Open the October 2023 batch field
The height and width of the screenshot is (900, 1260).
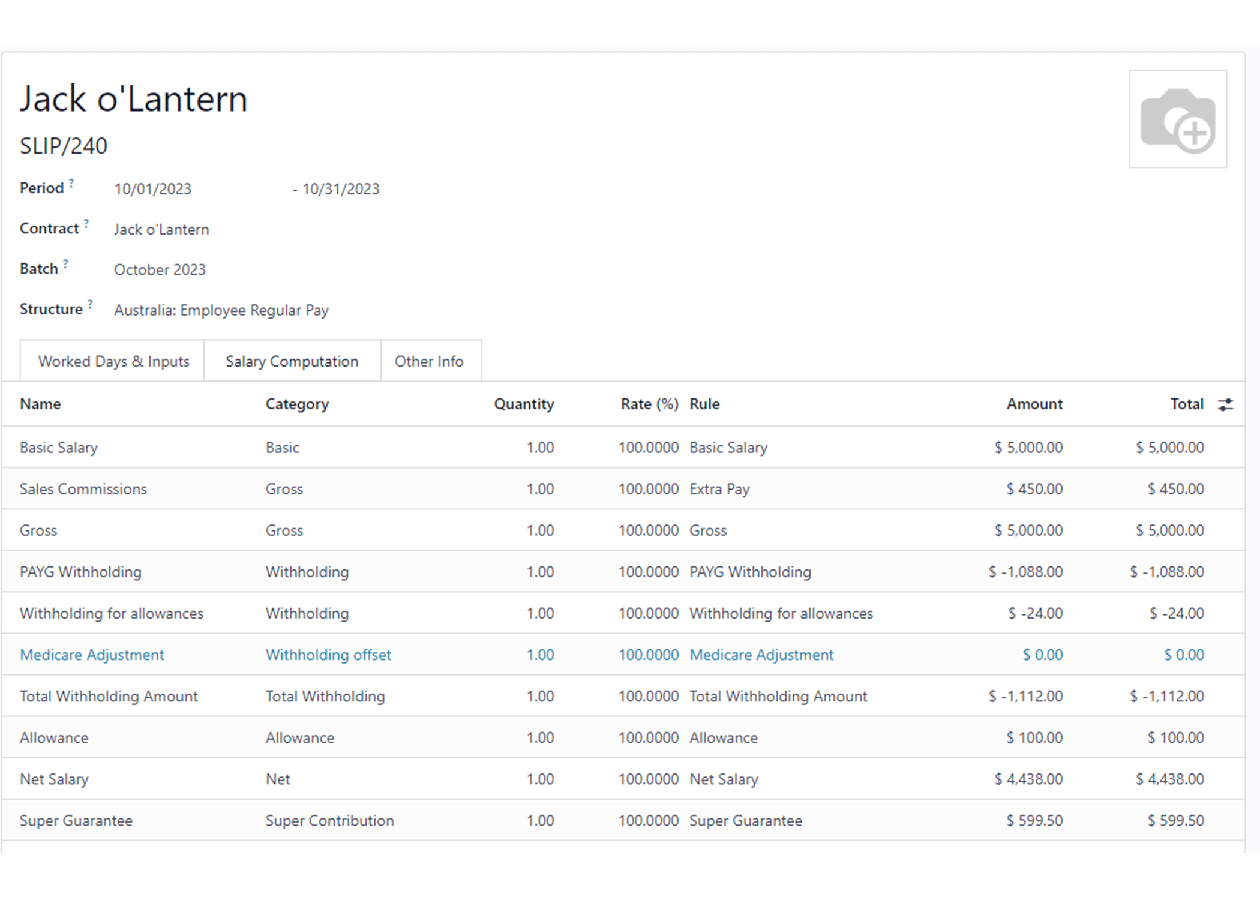160,269
